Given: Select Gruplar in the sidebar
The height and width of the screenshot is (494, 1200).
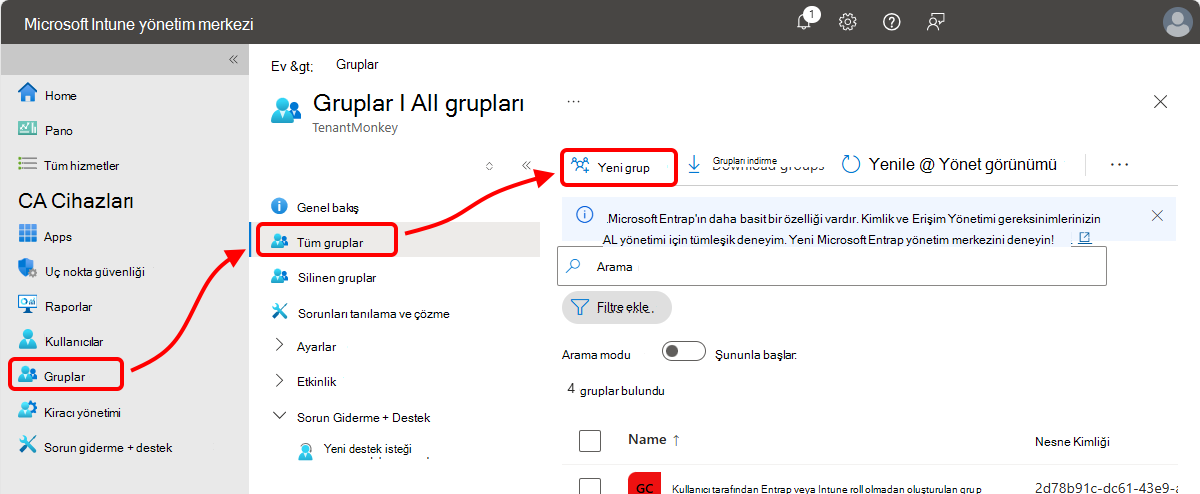Looking at the screenshot, I should 65,376.
